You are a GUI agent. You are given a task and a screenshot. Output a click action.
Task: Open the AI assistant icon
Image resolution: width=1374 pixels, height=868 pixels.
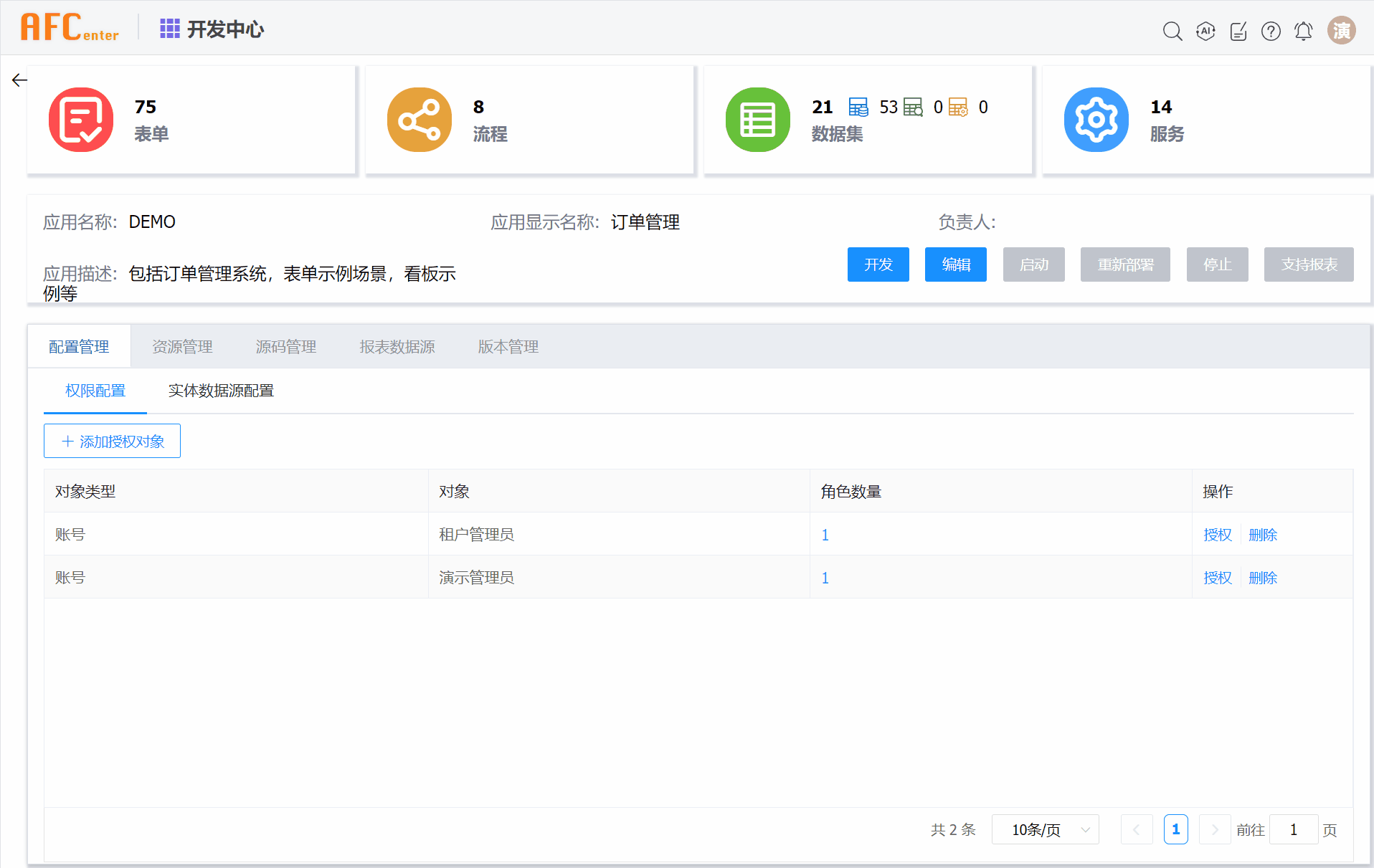(x=1205, y=31)
